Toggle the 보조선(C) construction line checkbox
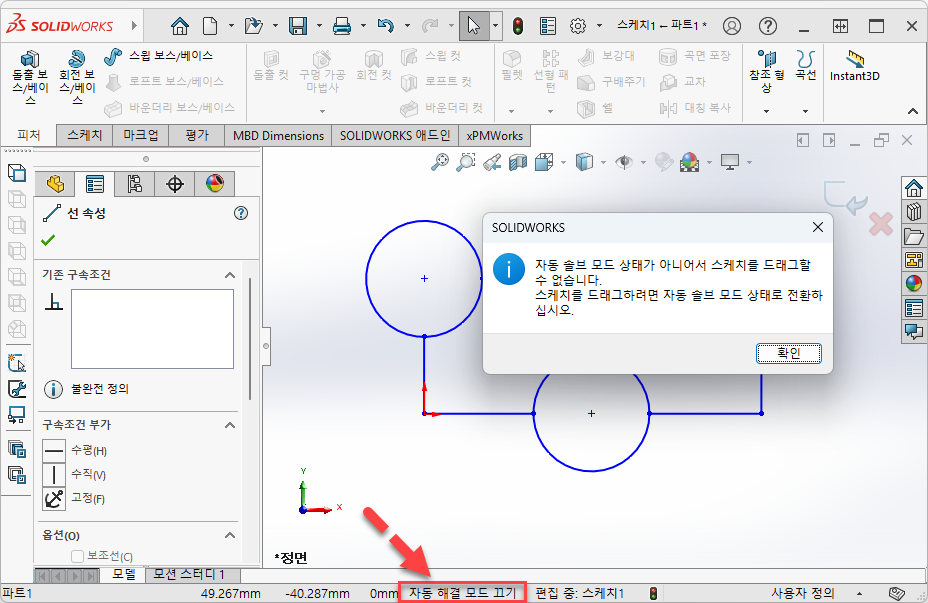 click(77, 556)
